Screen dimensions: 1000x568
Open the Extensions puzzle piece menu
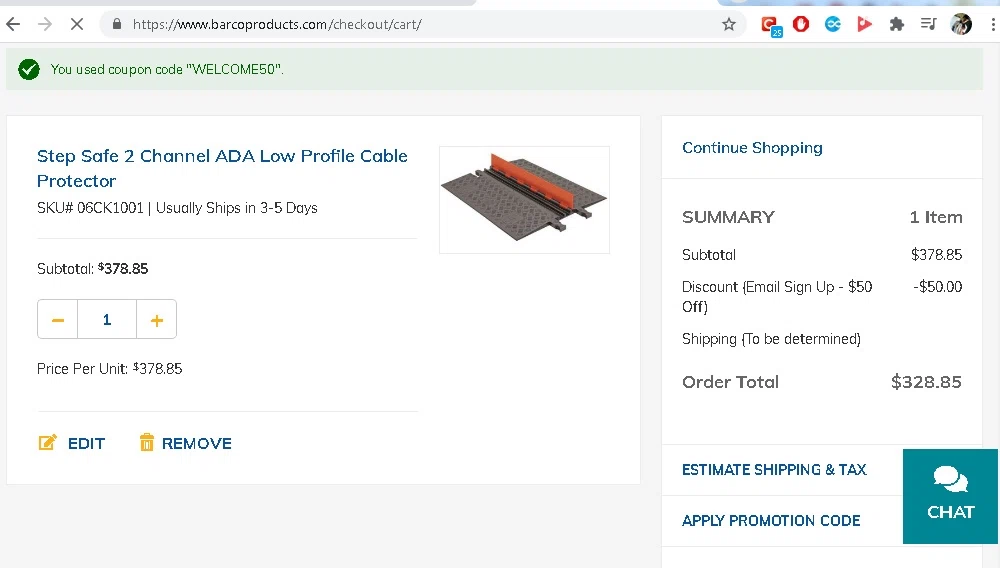click(897, 24)
